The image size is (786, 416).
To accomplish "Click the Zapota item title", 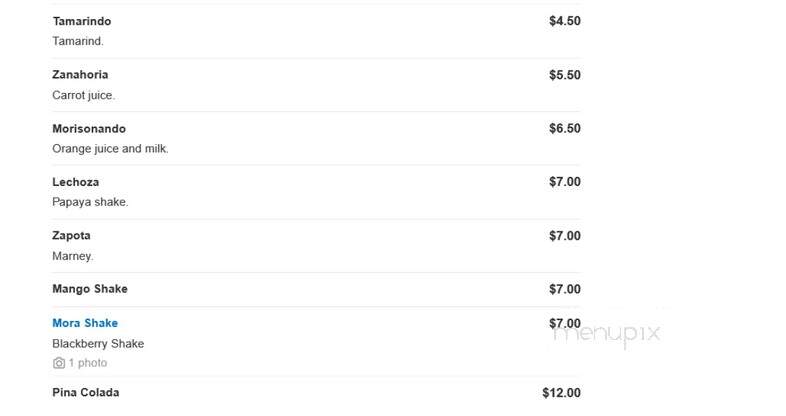I will click(x=71, y=236).
